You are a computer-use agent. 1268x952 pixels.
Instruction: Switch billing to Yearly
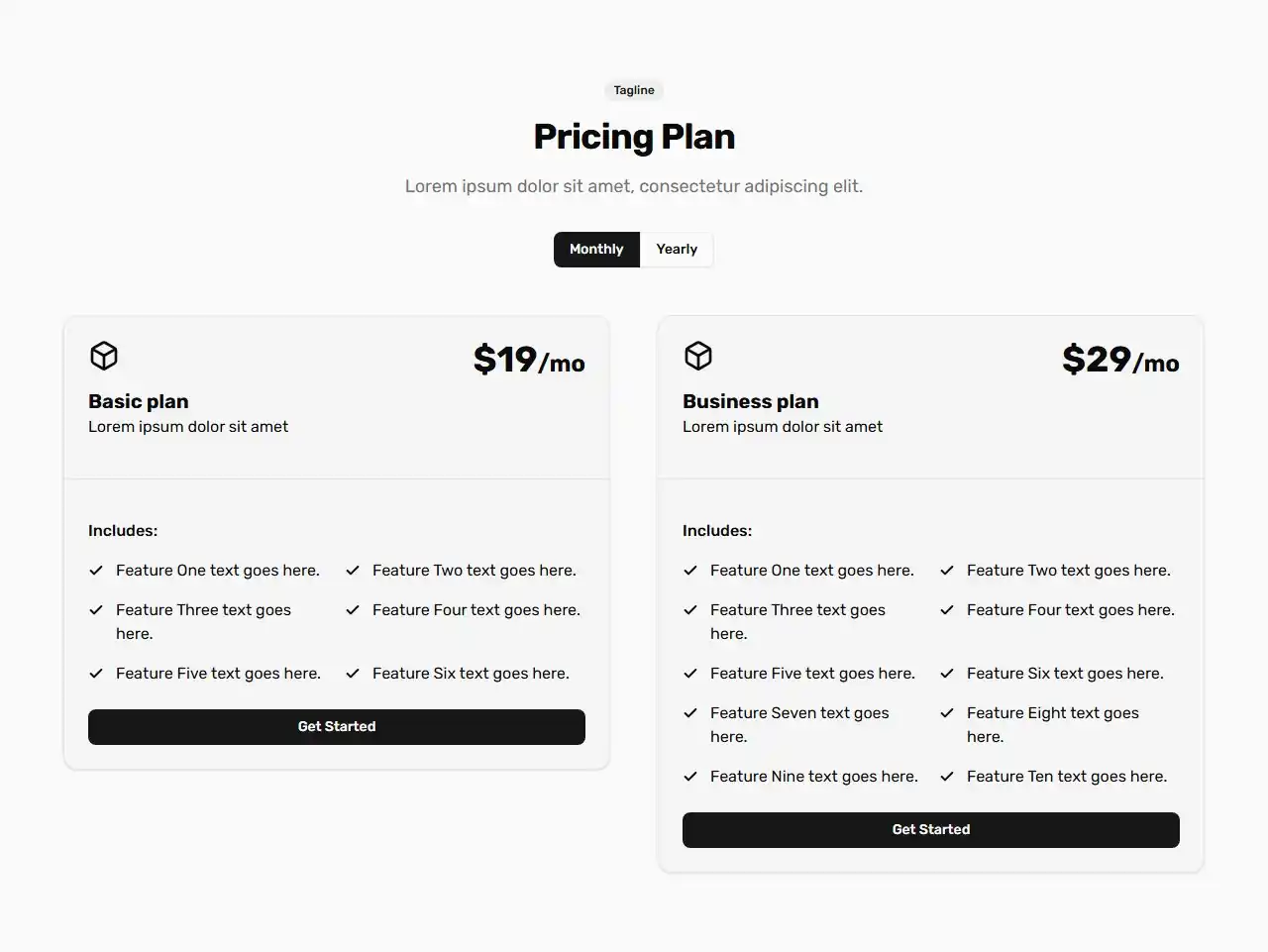coord(677,249)
